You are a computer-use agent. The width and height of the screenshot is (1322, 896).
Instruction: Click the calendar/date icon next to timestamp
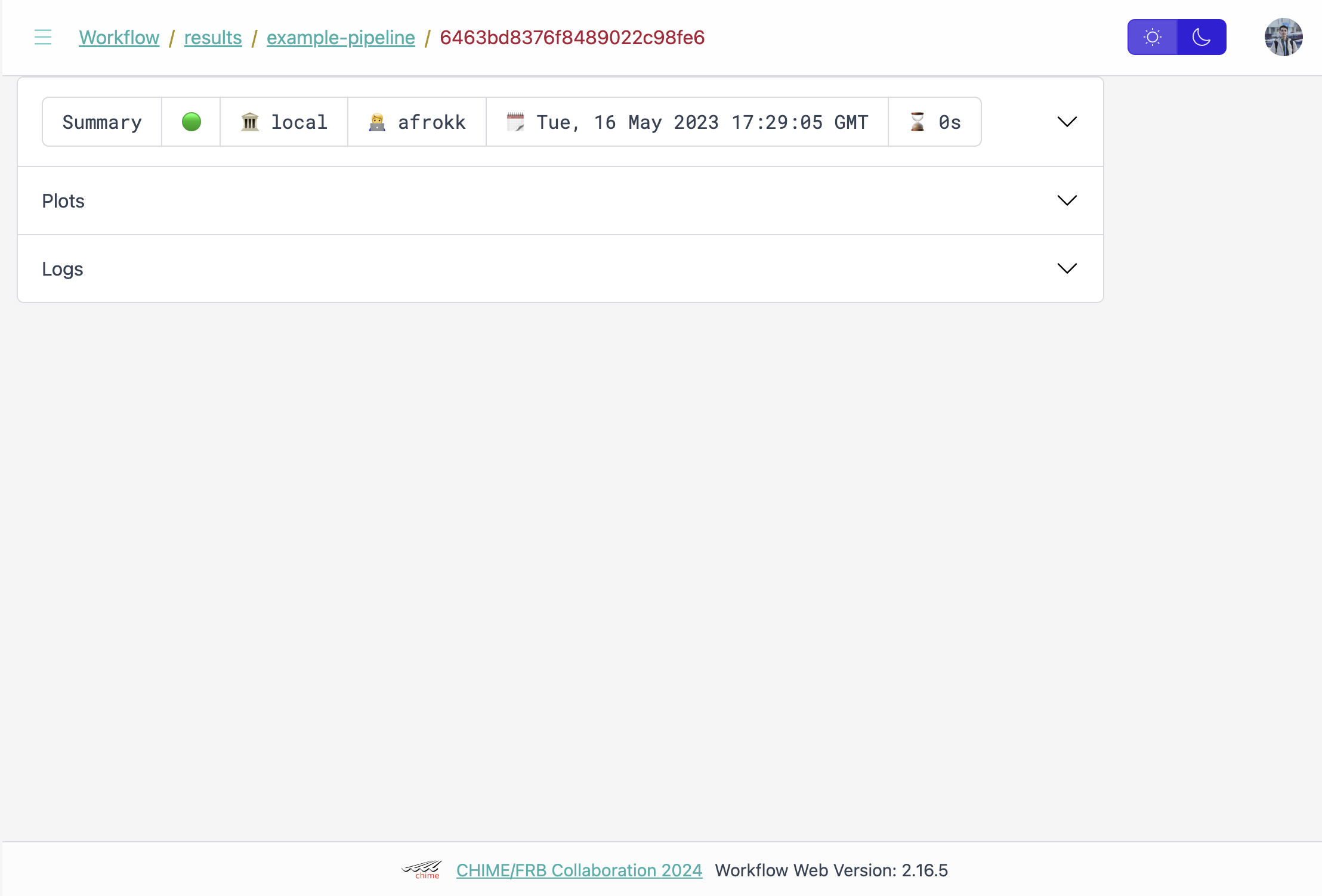pos(516,121)
